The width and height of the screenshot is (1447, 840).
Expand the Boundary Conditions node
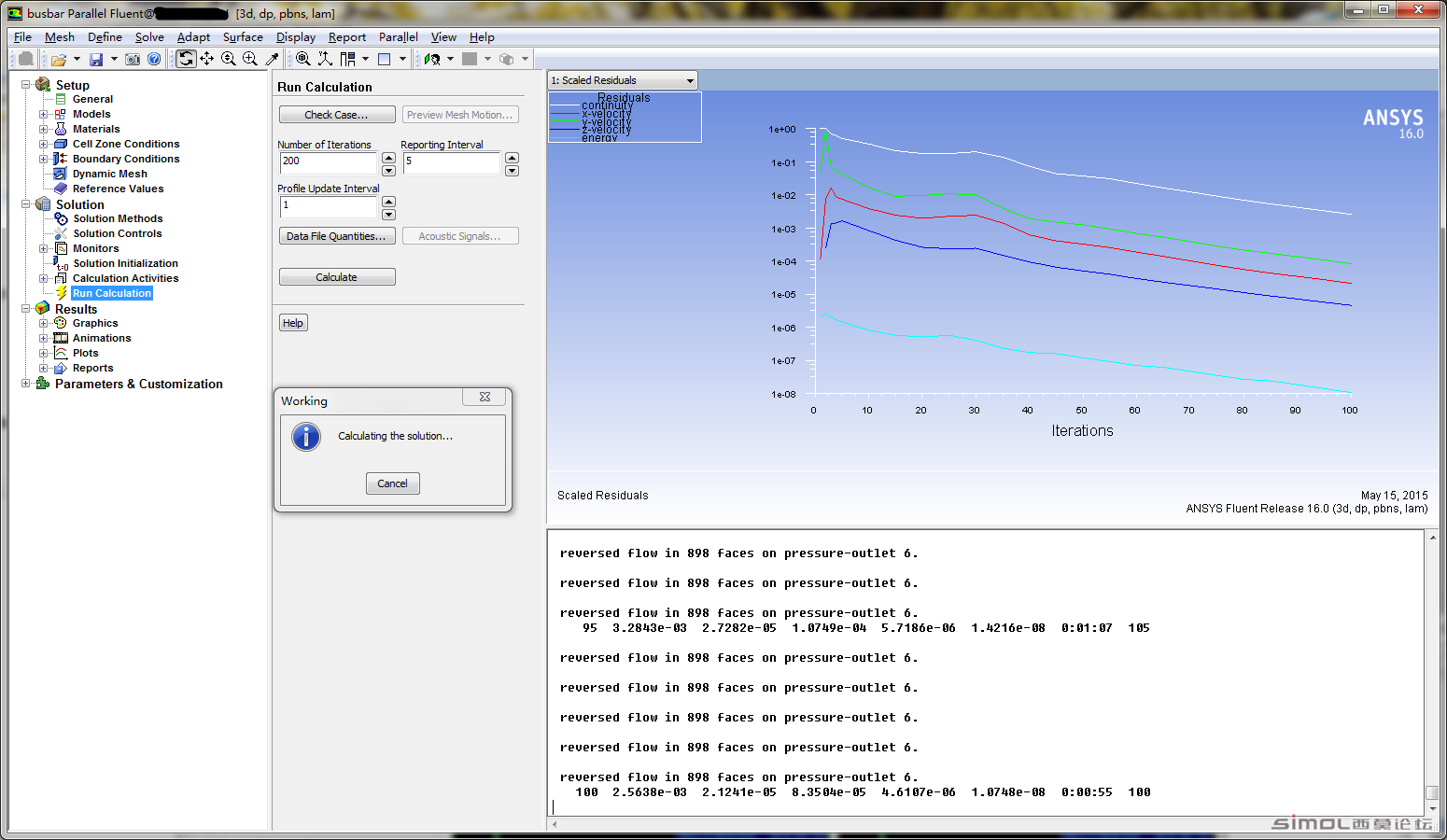[43, 159]
